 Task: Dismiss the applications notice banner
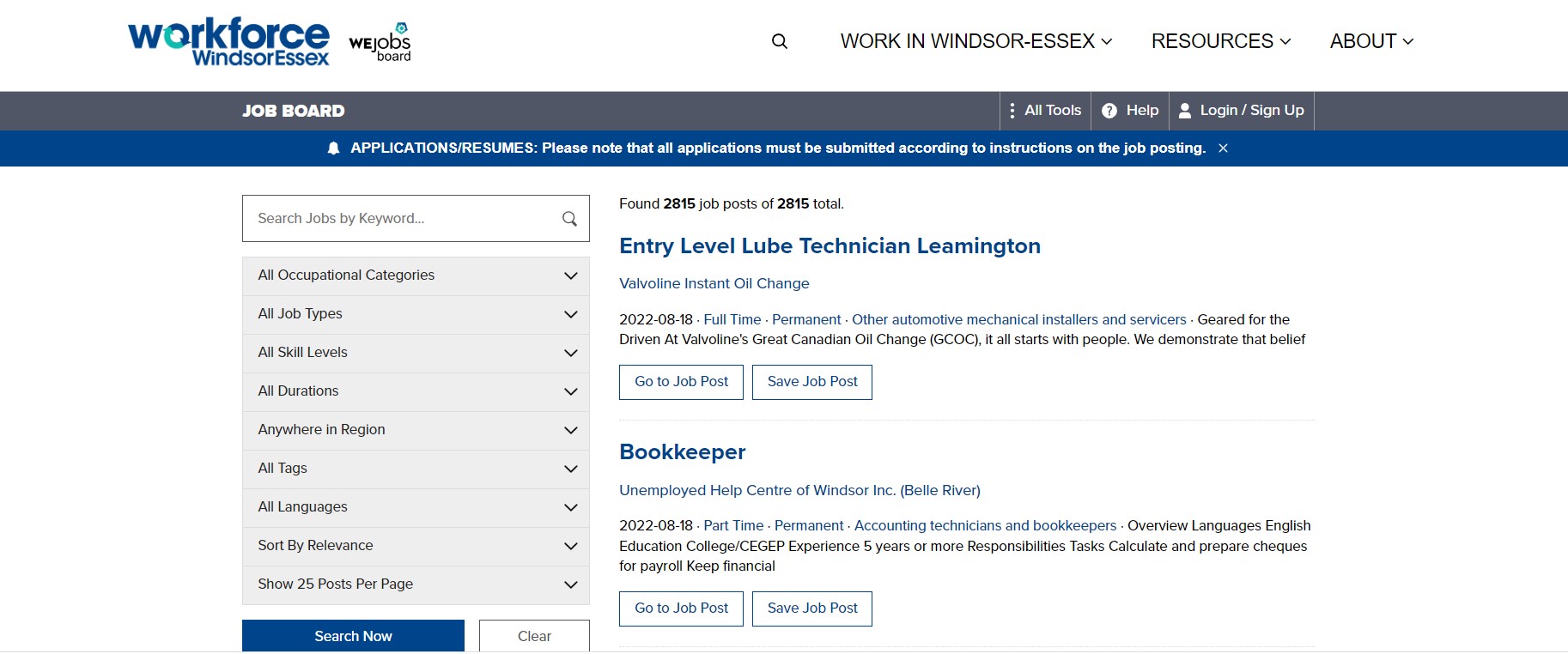point(1224,148)
